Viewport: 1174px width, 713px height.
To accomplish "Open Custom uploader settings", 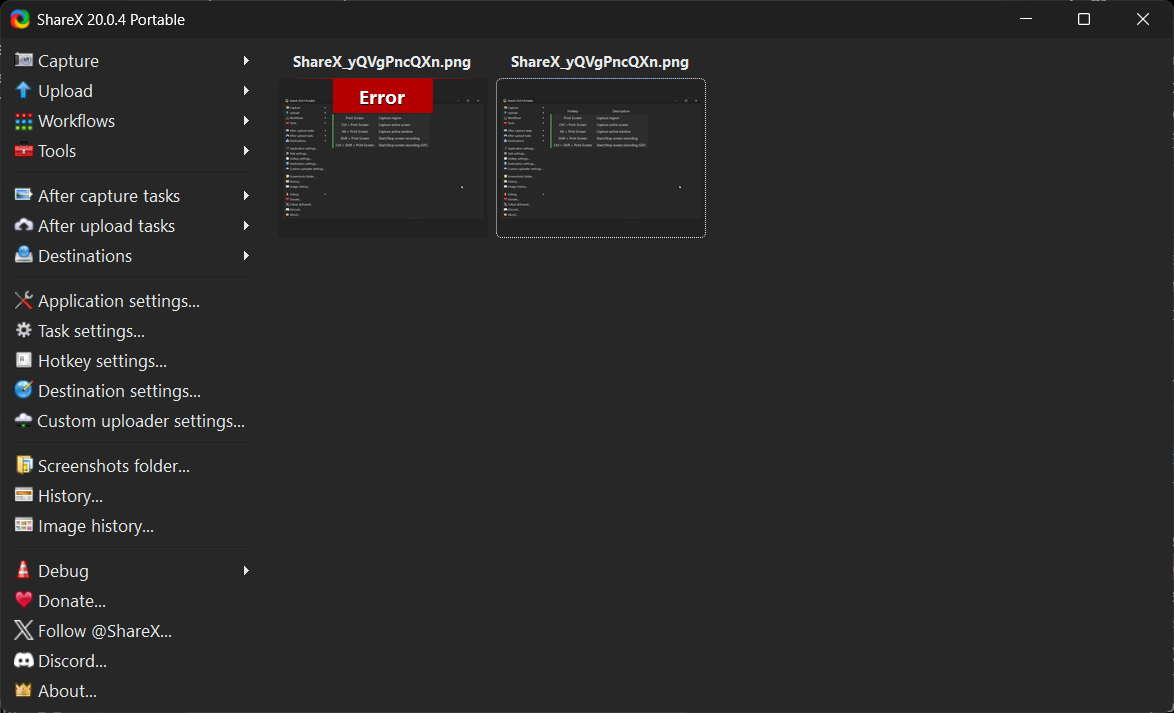I will coord(133,420).
